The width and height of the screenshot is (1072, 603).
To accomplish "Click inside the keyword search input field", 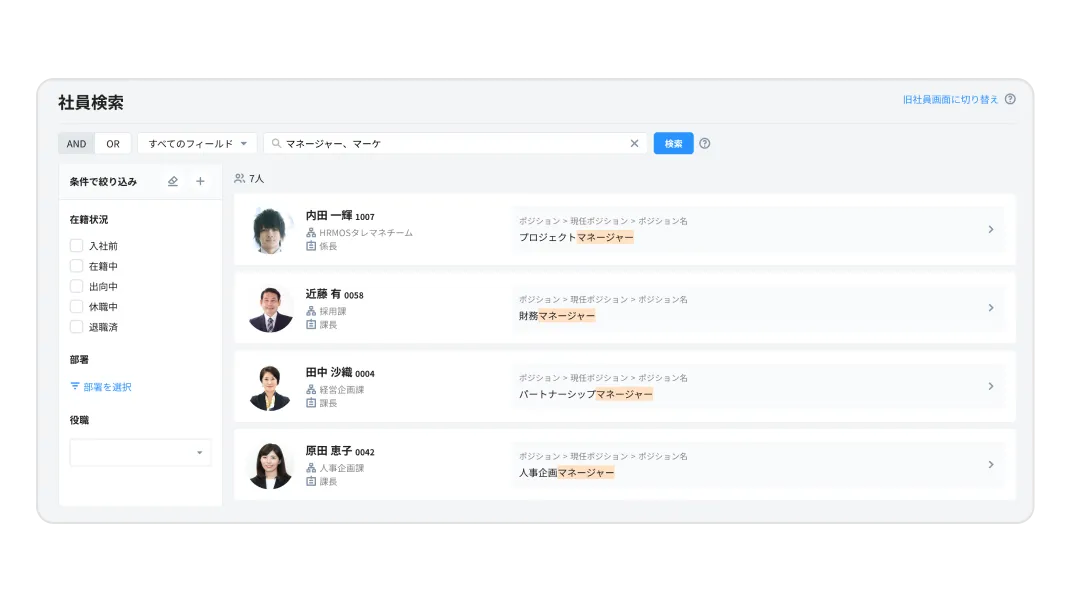I will click(450, 143).
